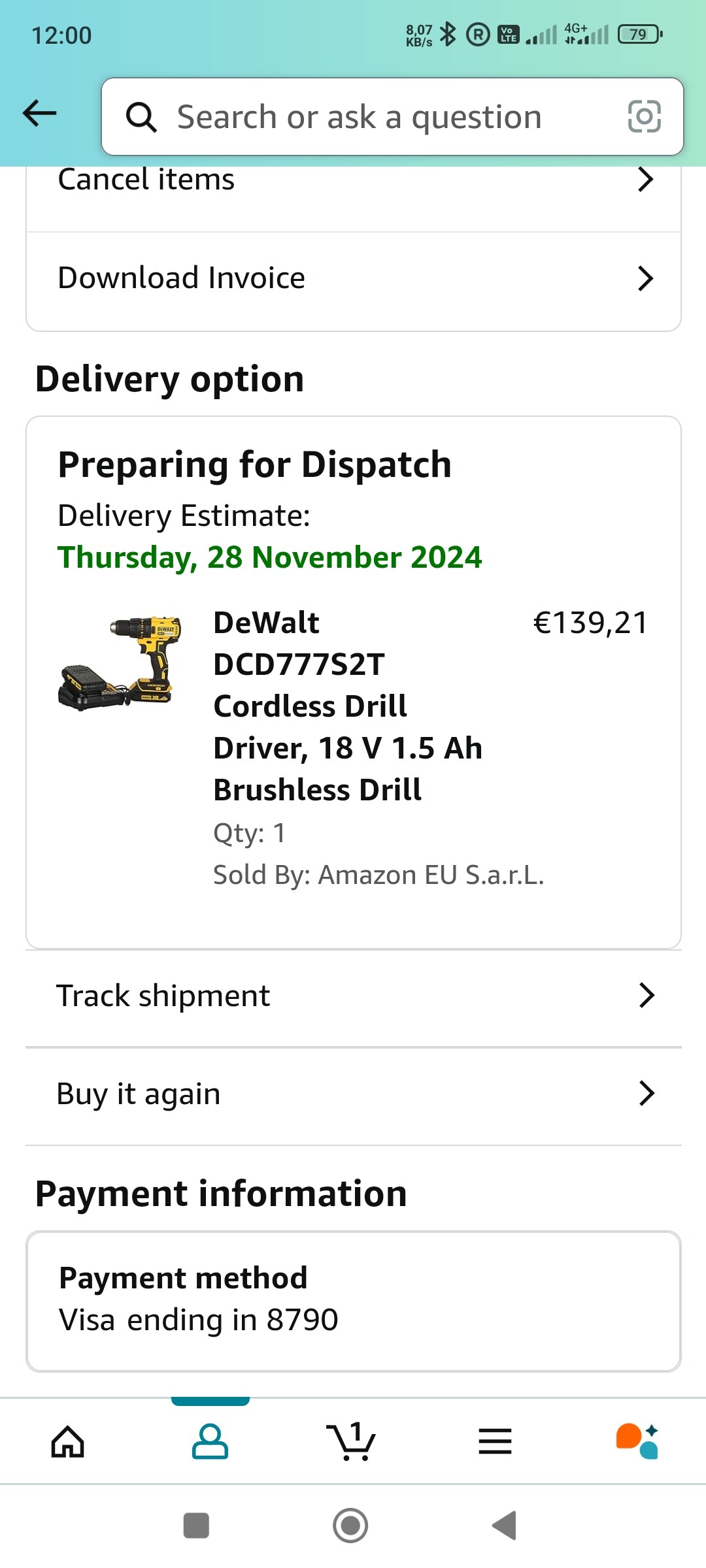Tap the DeWalt drill product thumbnail
706x1568 pixels.
coord(120,663)
